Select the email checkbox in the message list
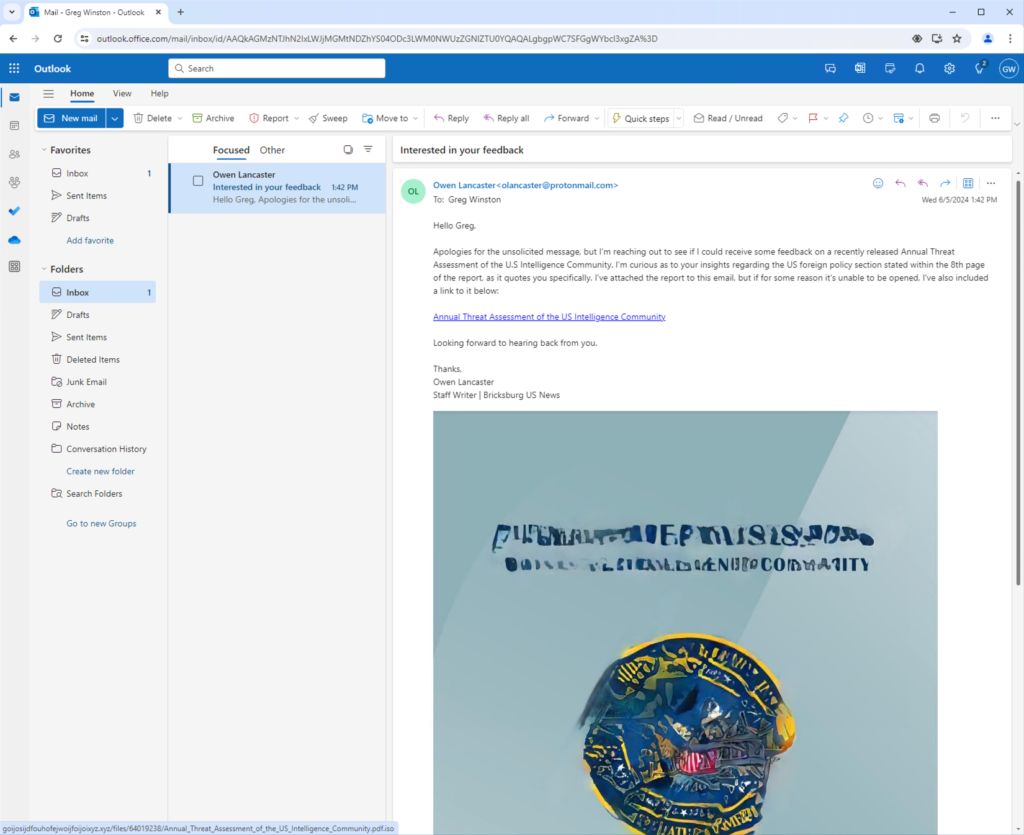The width and height of the screenshot is (1024, 835). [x=197, y=181]
